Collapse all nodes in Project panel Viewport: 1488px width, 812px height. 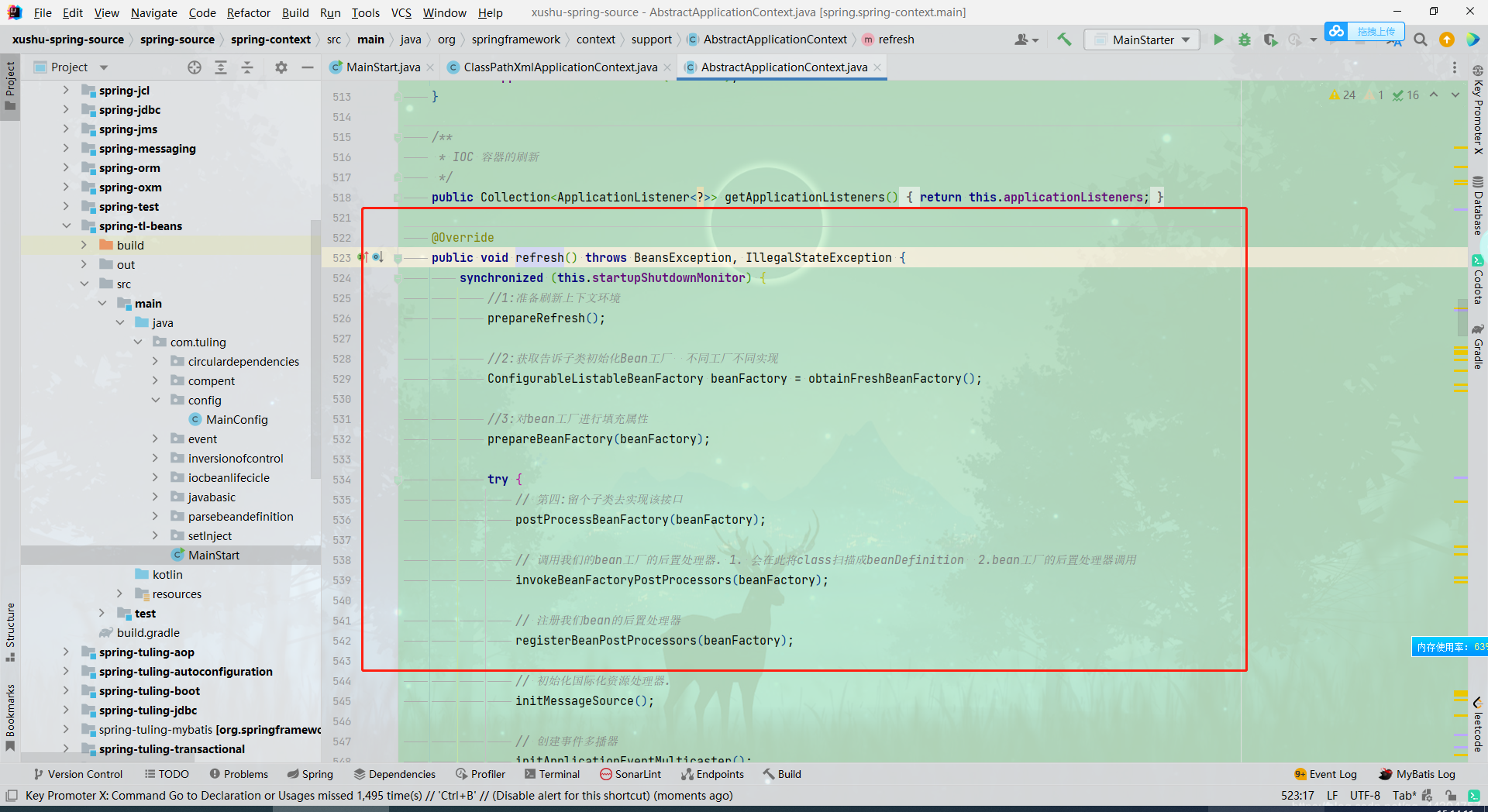(247, 67)
